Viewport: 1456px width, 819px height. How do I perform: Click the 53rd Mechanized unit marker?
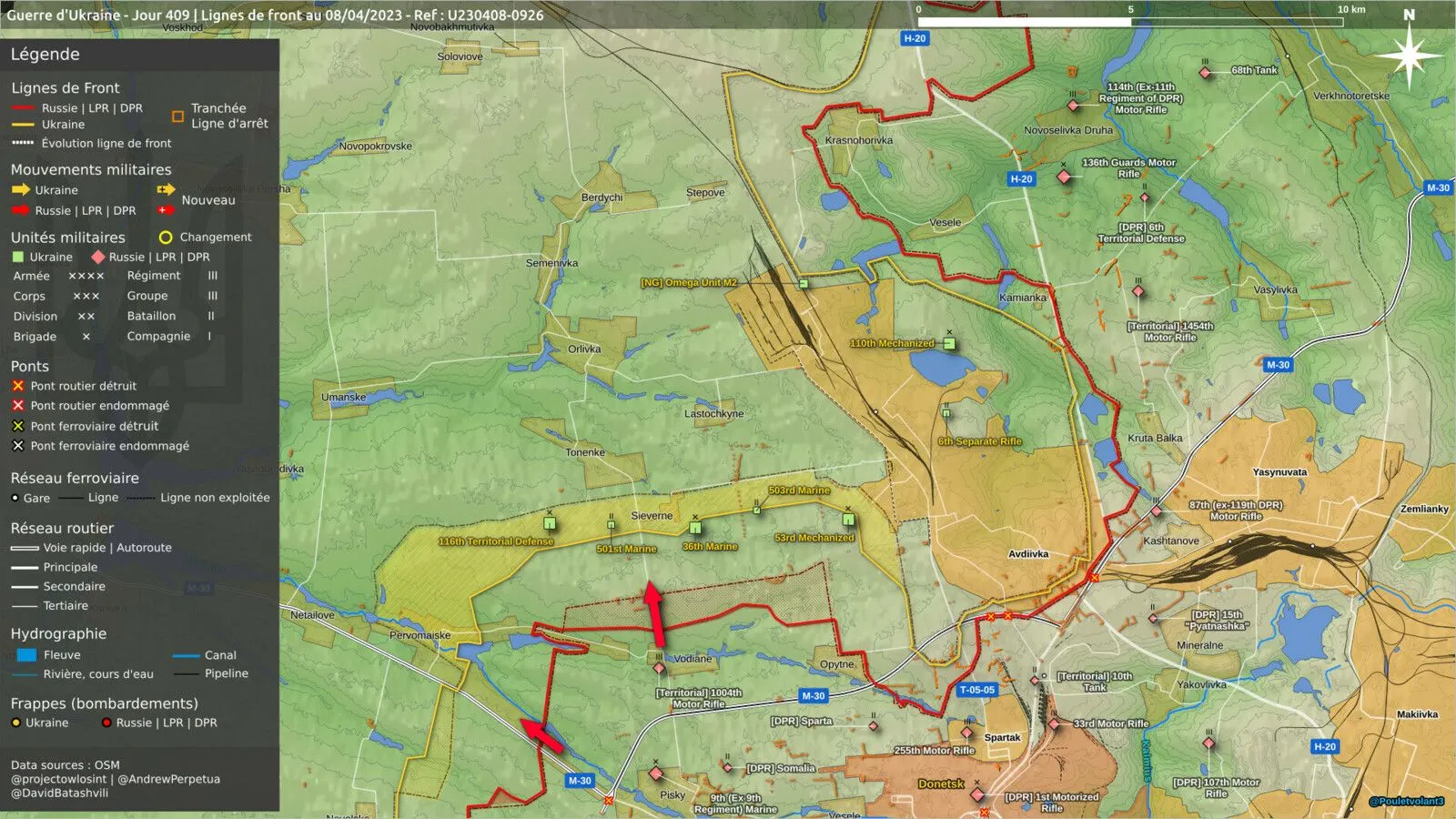(x=848, y=520)
